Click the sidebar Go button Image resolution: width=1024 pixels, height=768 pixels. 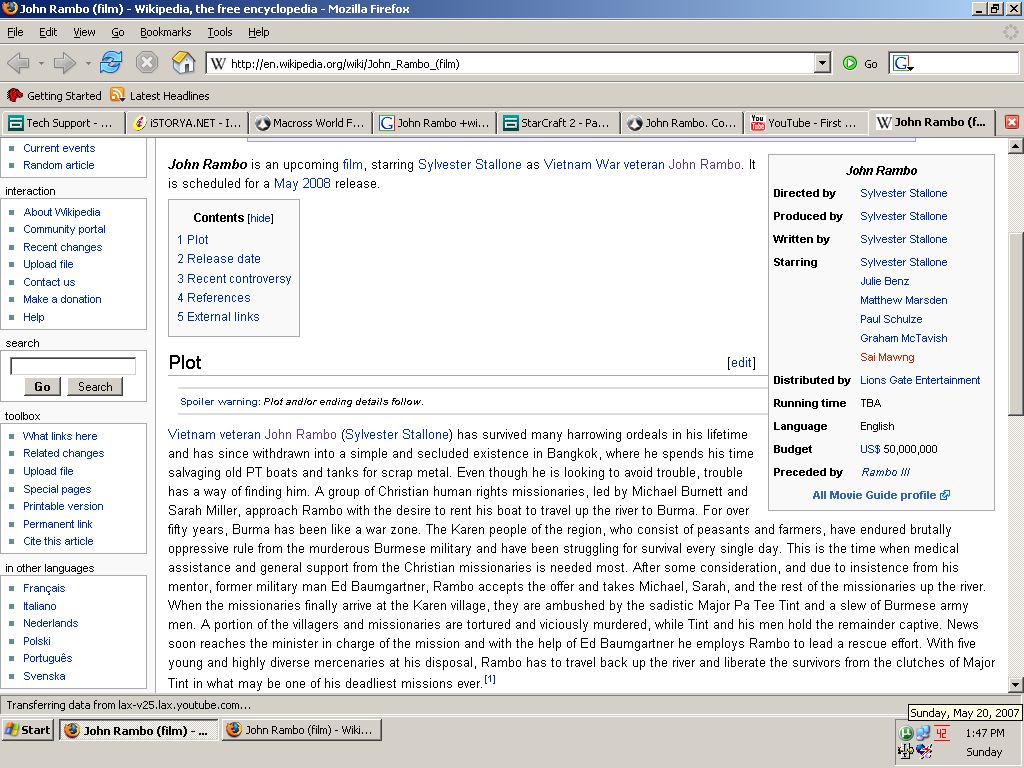[42, 387]
